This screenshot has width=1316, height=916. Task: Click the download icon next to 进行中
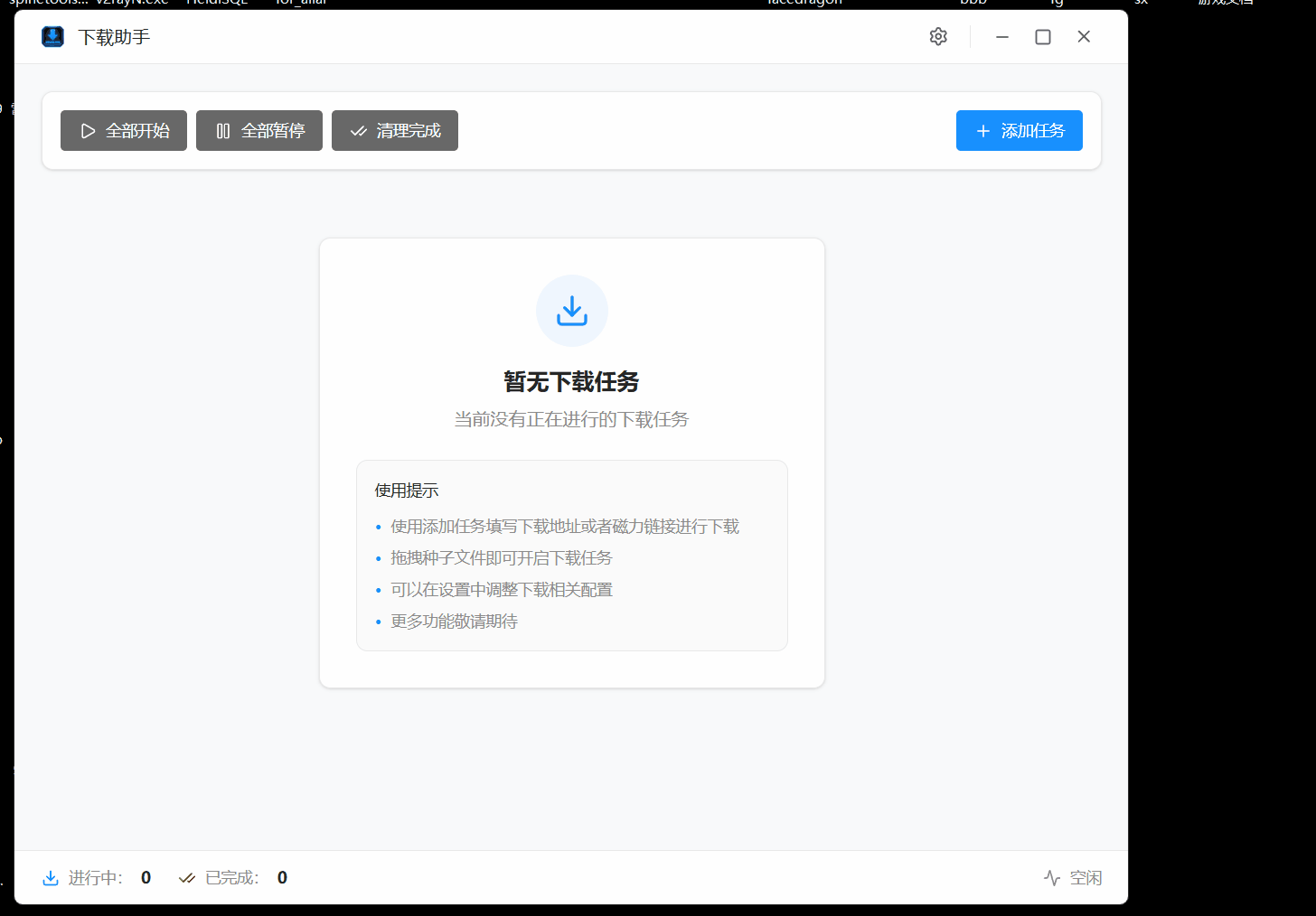coord(51,876)
